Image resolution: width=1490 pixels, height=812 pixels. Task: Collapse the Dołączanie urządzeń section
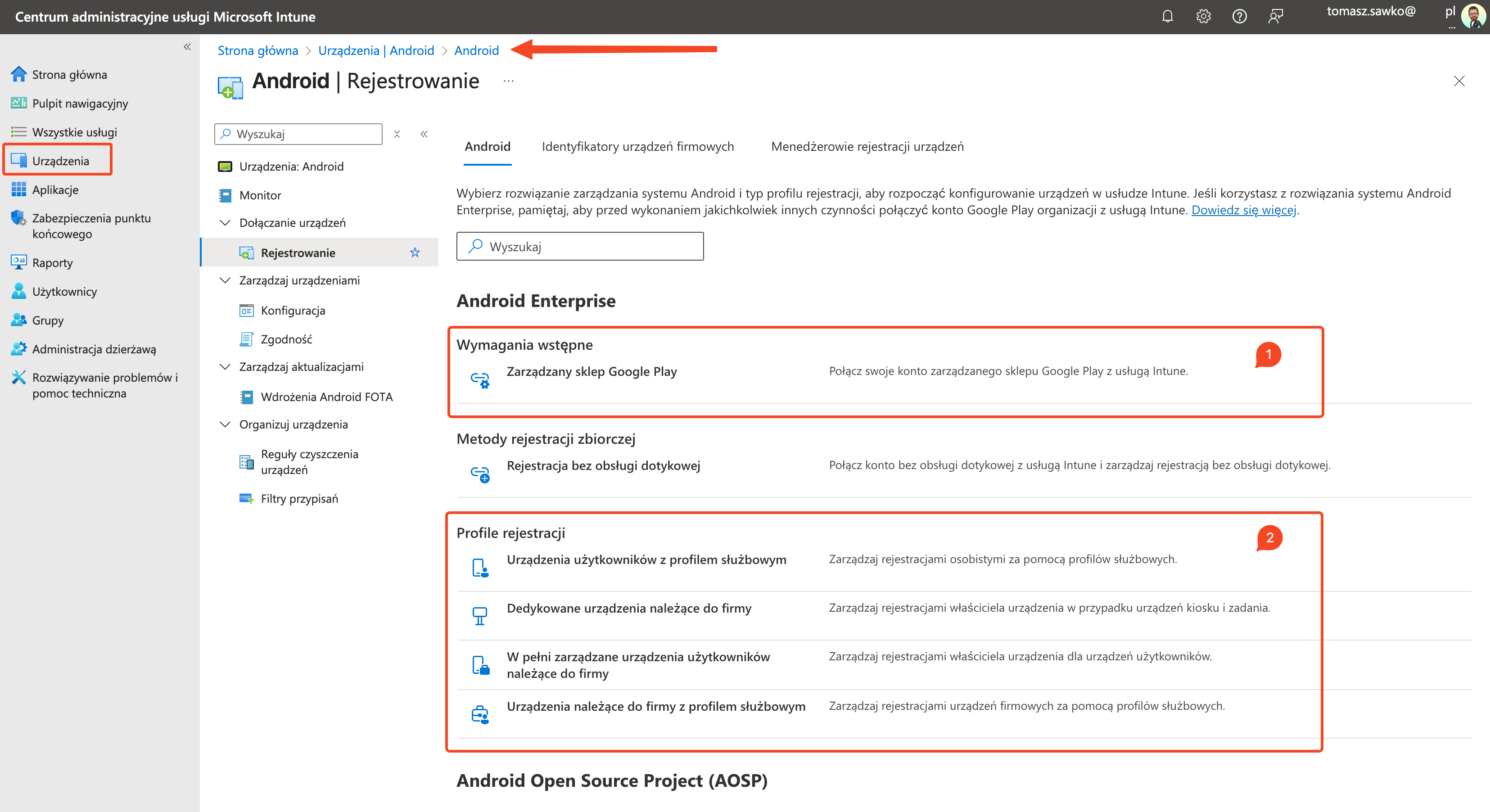tap(225, 223)
